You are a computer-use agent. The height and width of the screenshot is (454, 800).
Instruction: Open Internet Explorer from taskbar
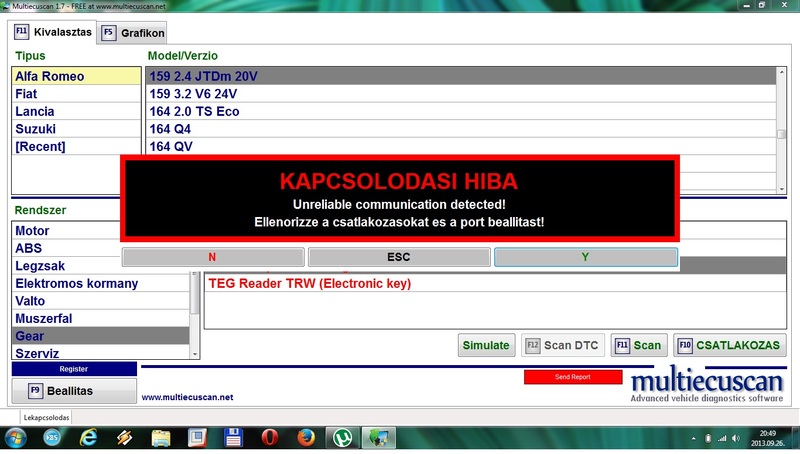[x=88, y=438]
